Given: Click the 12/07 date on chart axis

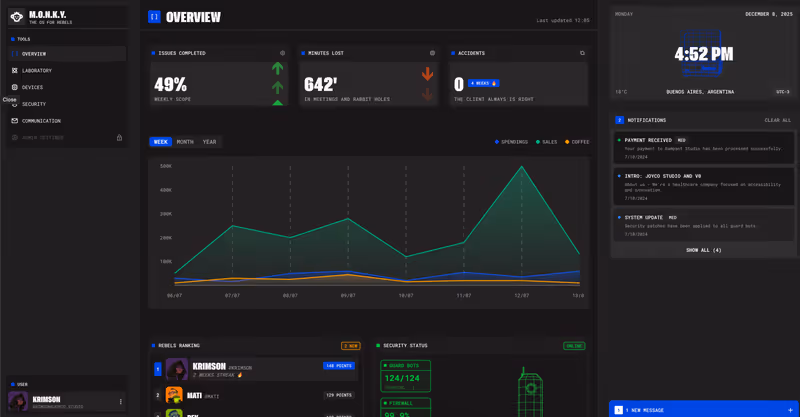Looking at the screenshot, I should point(521,296).
